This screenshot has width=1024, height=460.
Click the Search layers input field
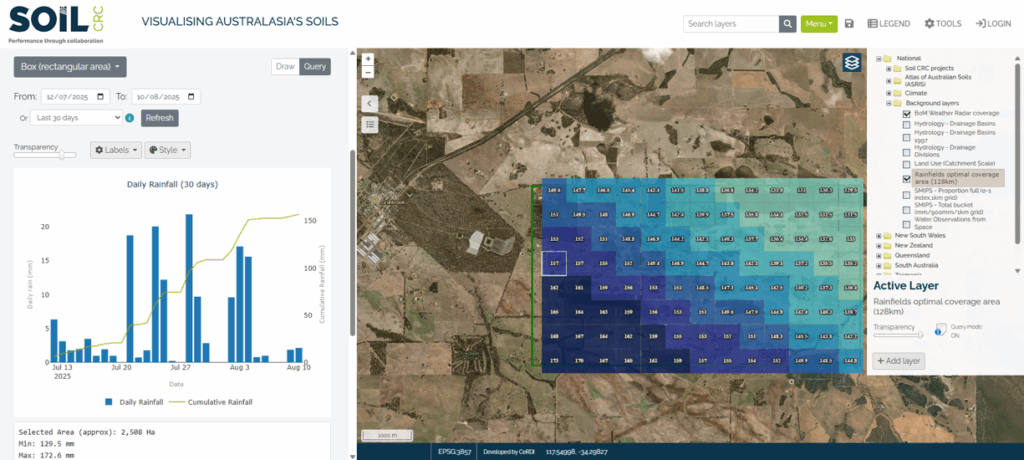coord(731,23)
